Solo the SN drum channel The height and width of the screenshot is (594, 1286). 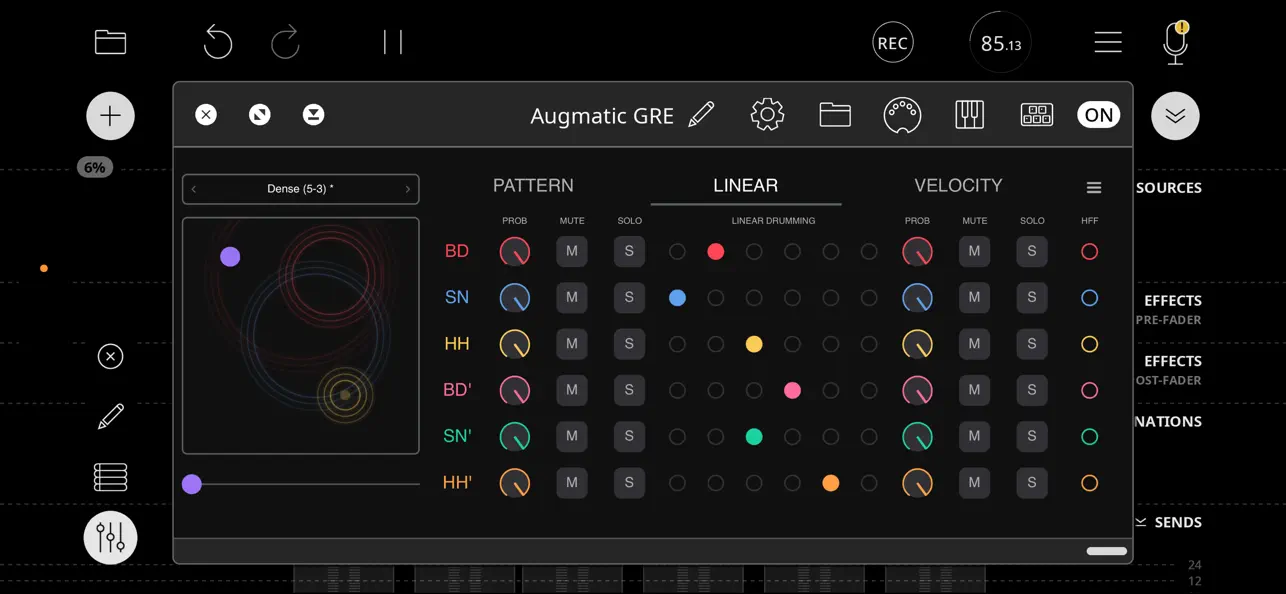coord(629,297)
